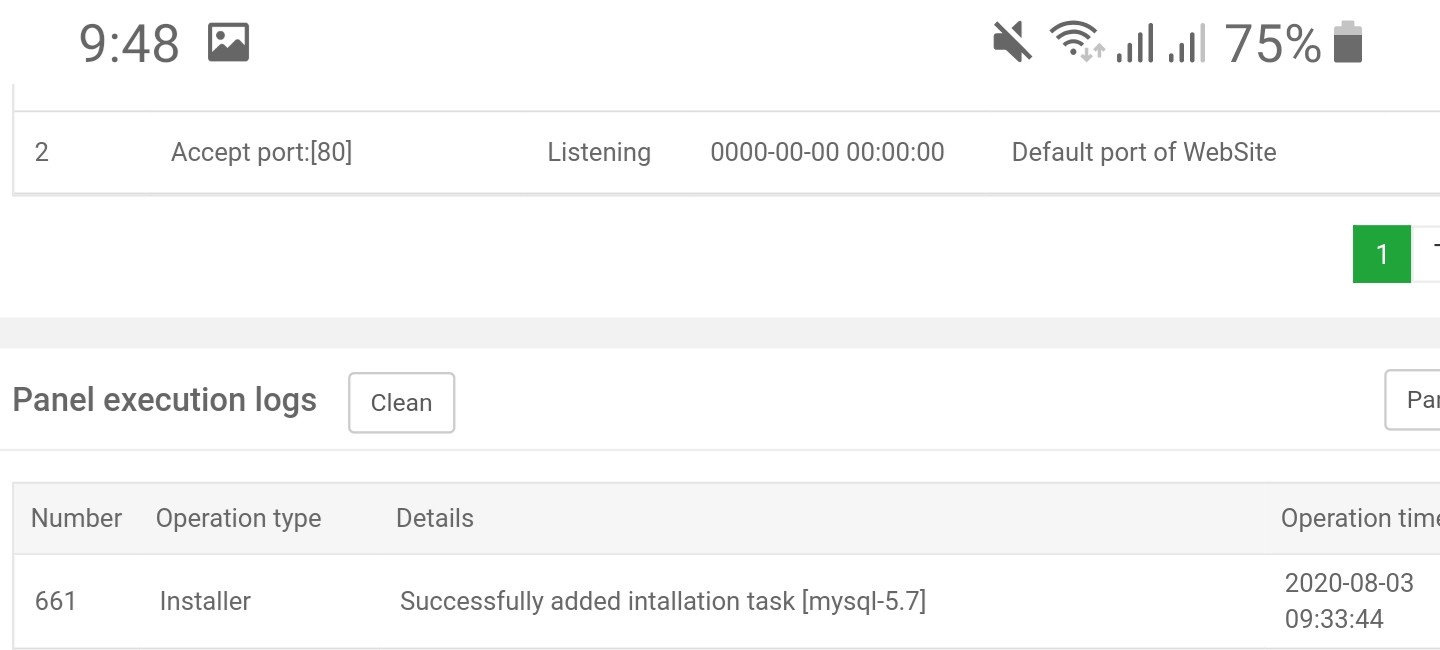Click the Details column header
Screen dimensions: 1440x650
tap(435, 518)
